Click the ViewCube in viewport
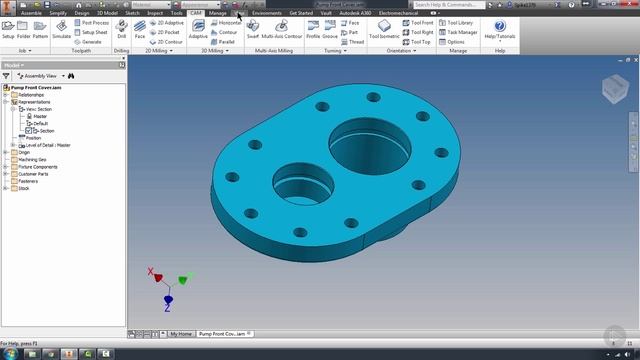The image size is (640, 360). coord(615,89)
